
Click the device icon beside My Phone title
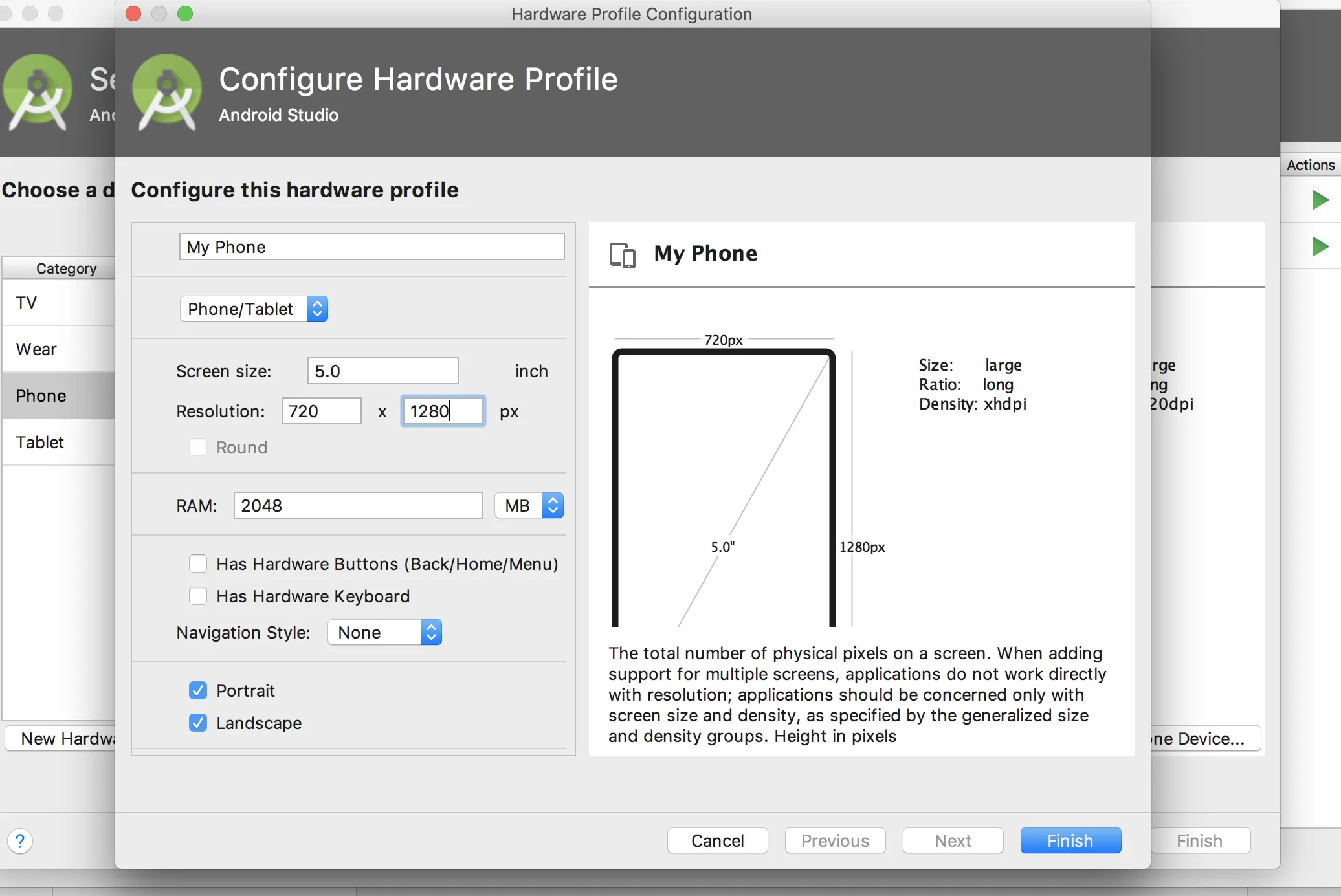(622, 254)
